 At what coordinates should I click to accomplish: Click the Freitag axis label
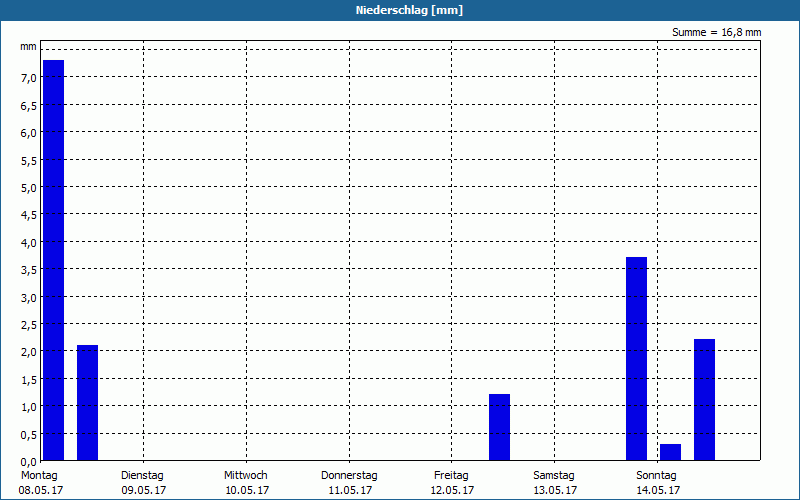452,476
